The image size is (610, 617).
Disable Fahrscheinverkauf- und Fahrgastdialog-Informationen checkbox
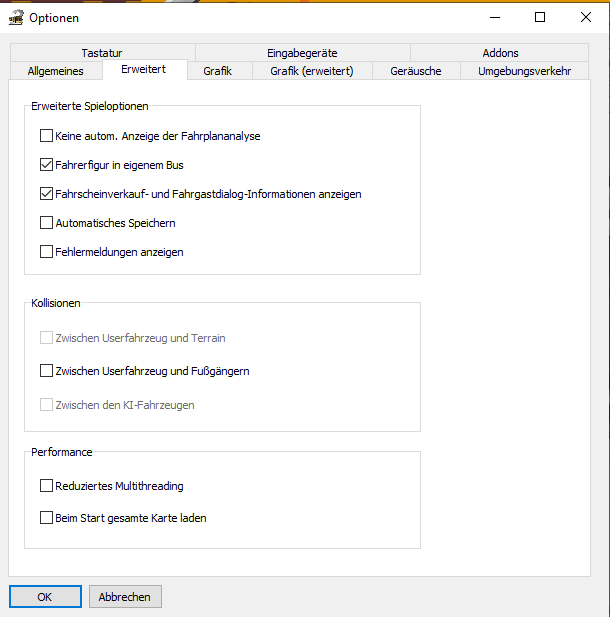point(46,193)
